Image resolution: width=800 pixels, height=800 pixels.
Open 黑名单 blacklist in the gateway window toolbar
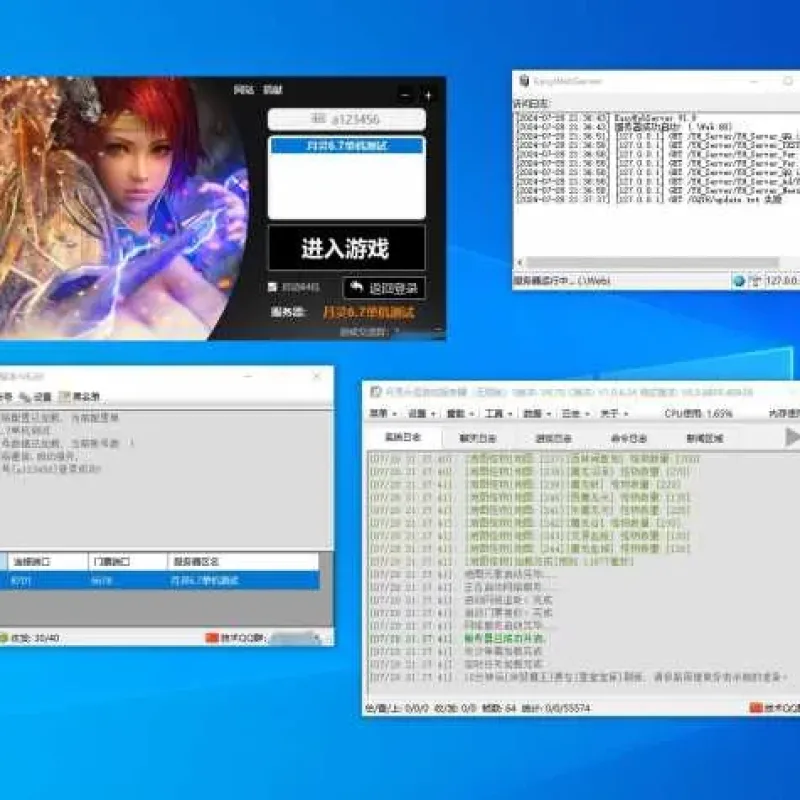click(86, 396)
